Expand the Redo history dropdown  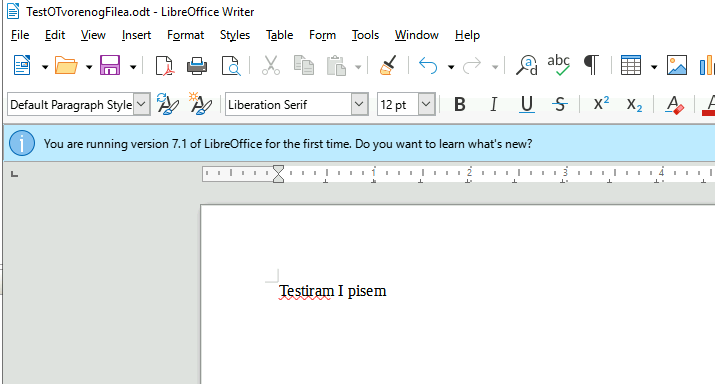point(495,67)
